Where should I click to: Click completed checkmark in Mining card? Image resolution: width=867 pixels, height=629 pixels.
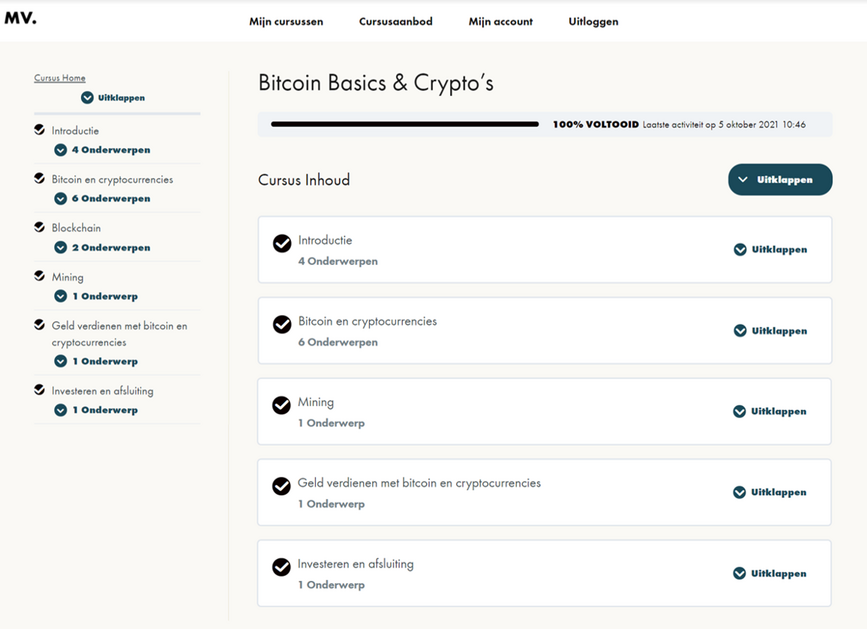pyautogui.click(x=281, y=405)
